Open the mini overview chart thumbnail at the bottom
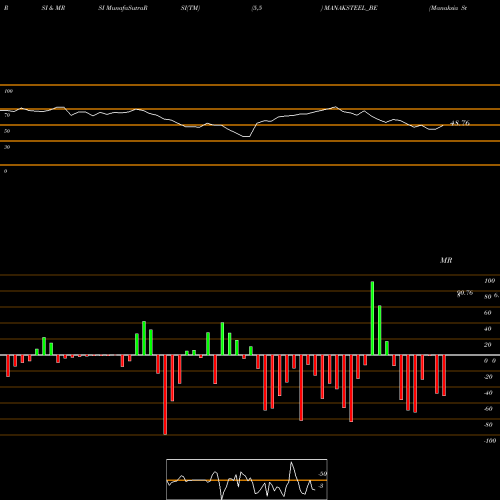 point(247,479)
